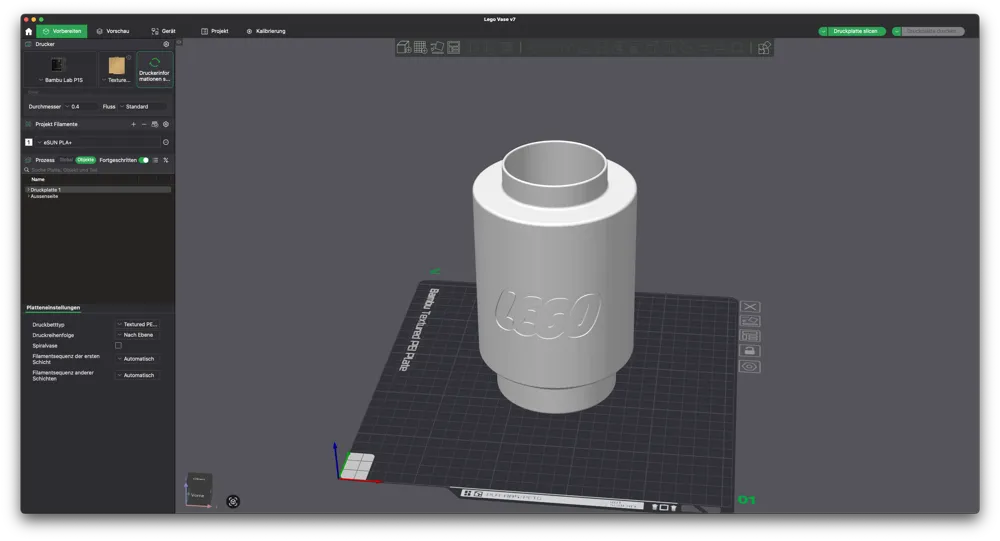1000x541 pixels.
Task: Open the Kalibrierung tab
Action: point(266,31)
